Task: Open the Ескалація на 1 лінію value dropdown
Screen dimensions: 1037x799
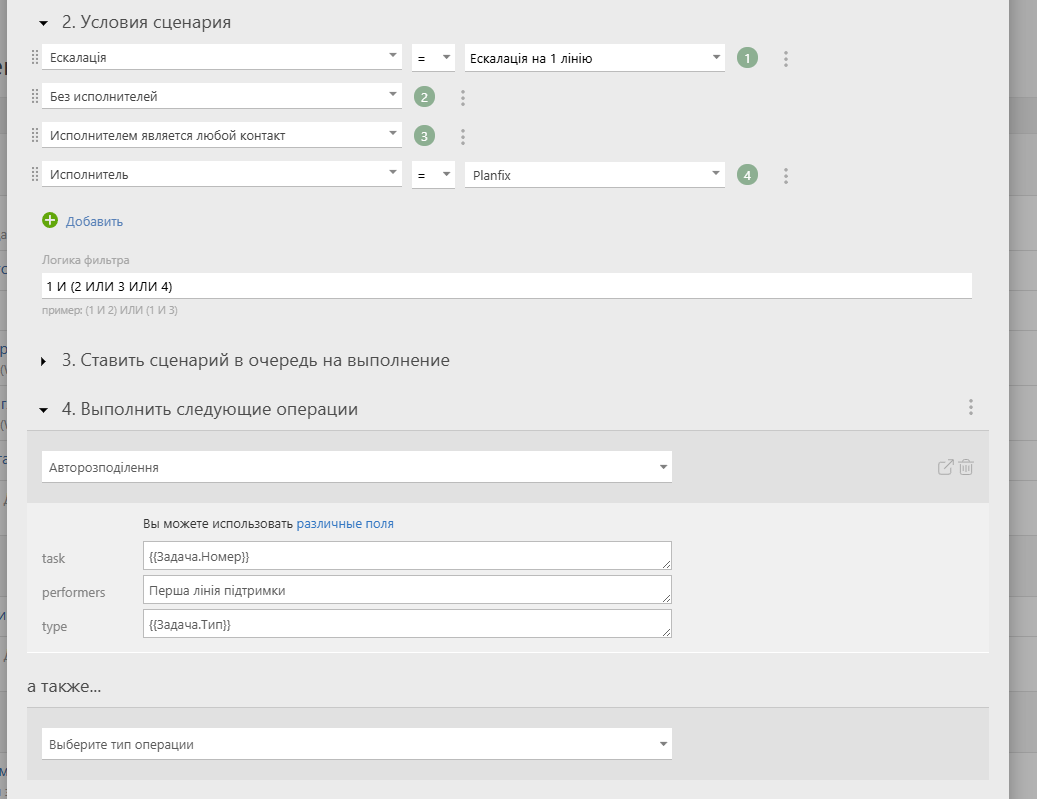Action: coord(595,58)
